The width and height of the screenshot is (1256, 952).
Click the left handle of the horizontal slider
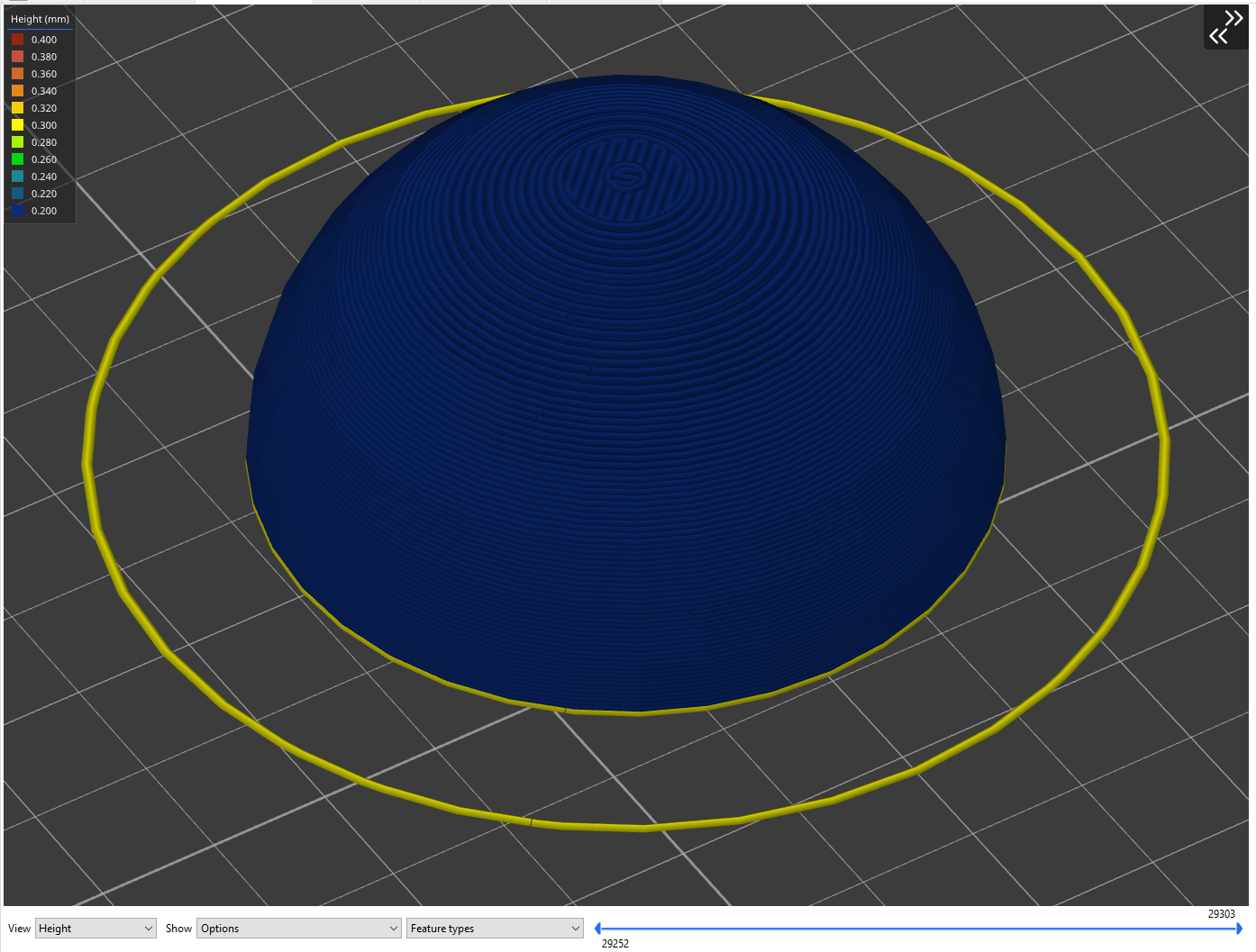(x=597, y=929)
